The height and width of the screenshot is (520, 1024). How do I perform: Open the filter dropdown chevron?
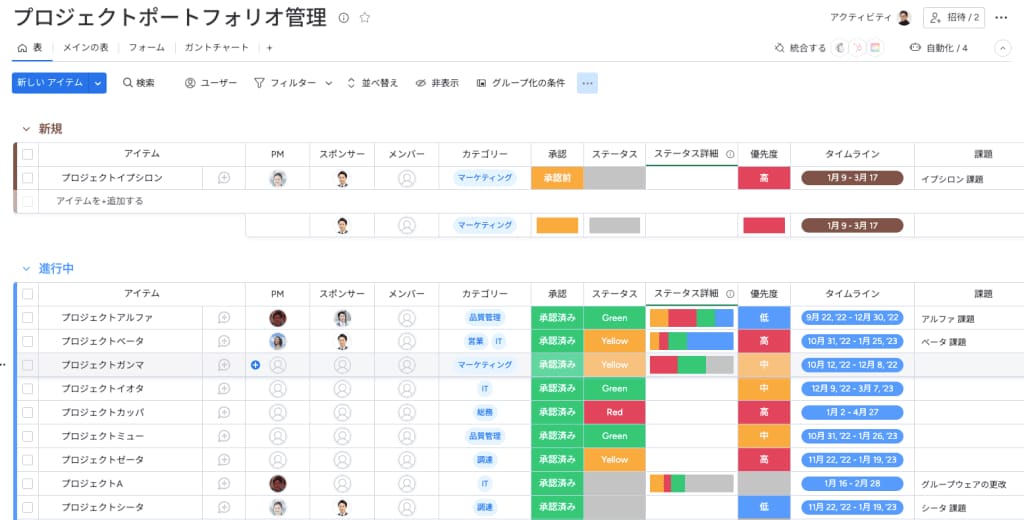coord(328,83)
